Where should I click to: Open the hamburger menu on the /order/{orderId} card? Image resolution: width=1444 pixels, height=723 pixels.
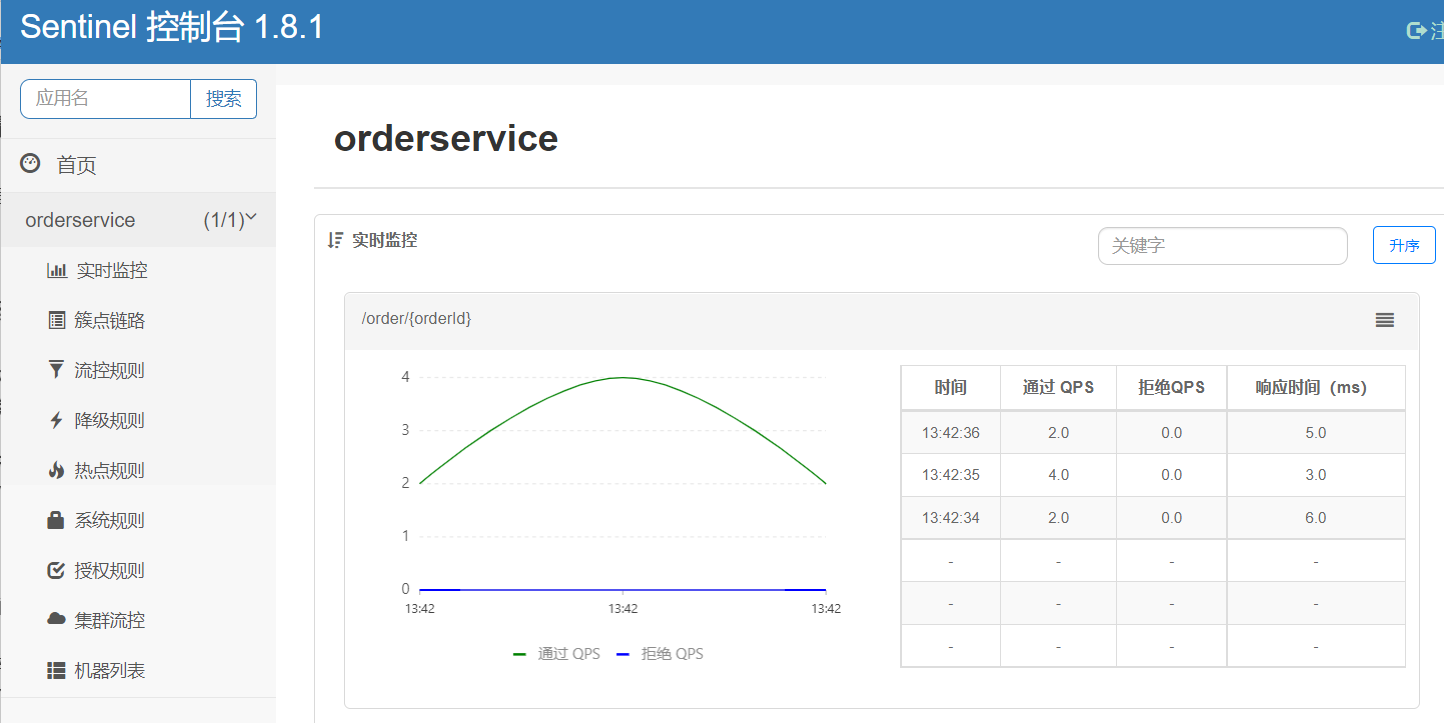tap(1384, 320)
